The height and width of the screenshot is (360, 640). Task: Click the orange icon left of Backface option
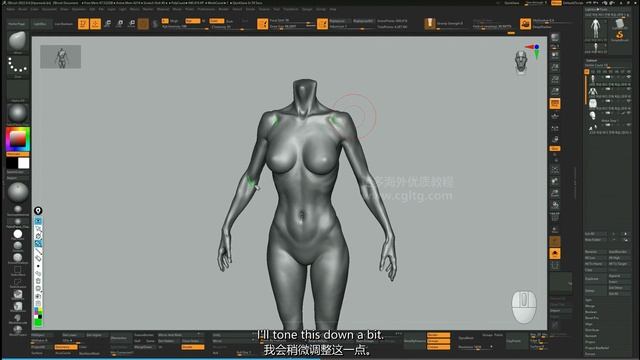pyautogui.click(x=322, y=24)
